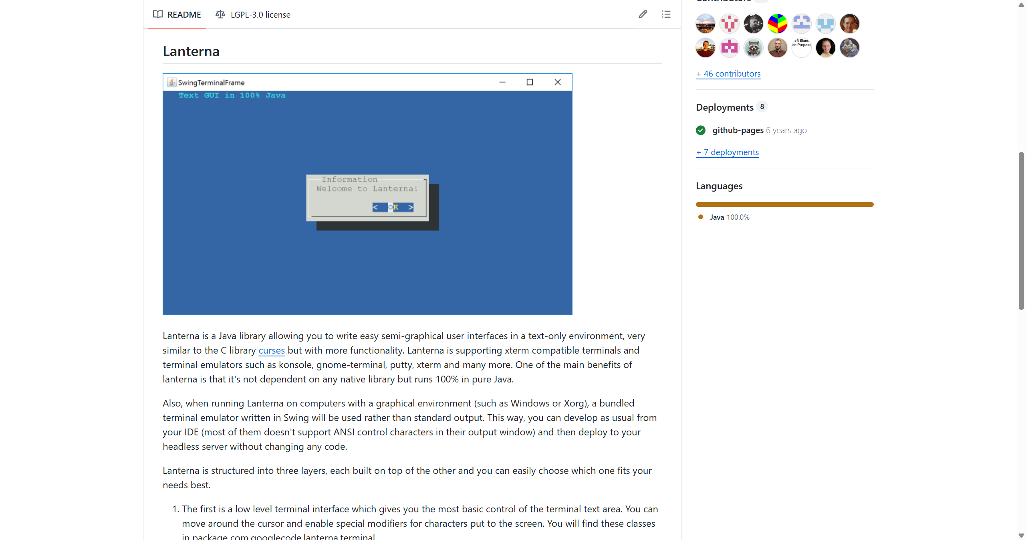Click the Deployments section heading

724,107
